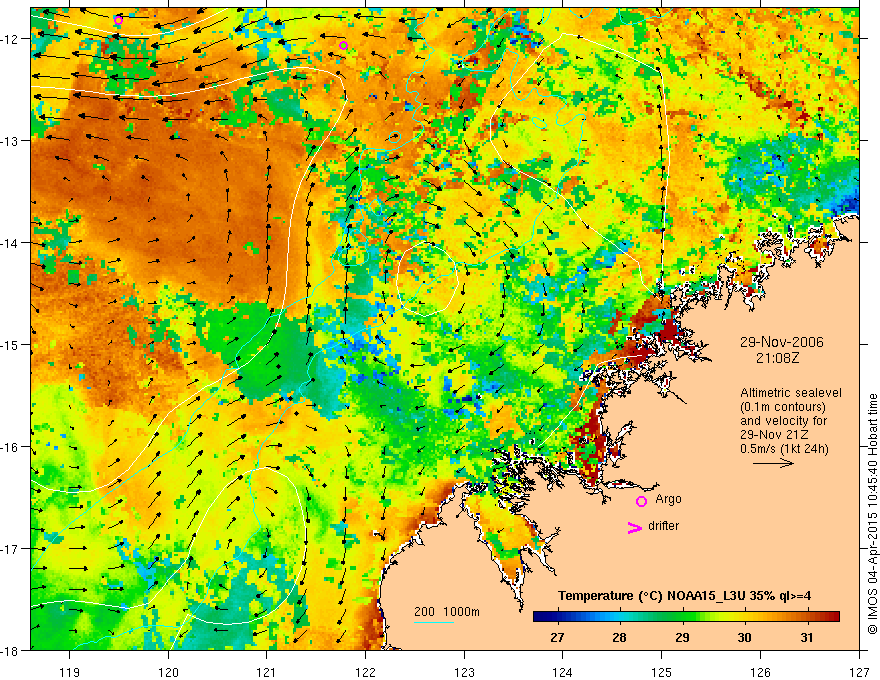Screen dimensions: 880x680
Task: Click the "(0.1m contours)" text
Action: pyautogui.click(x=783, y=407)
